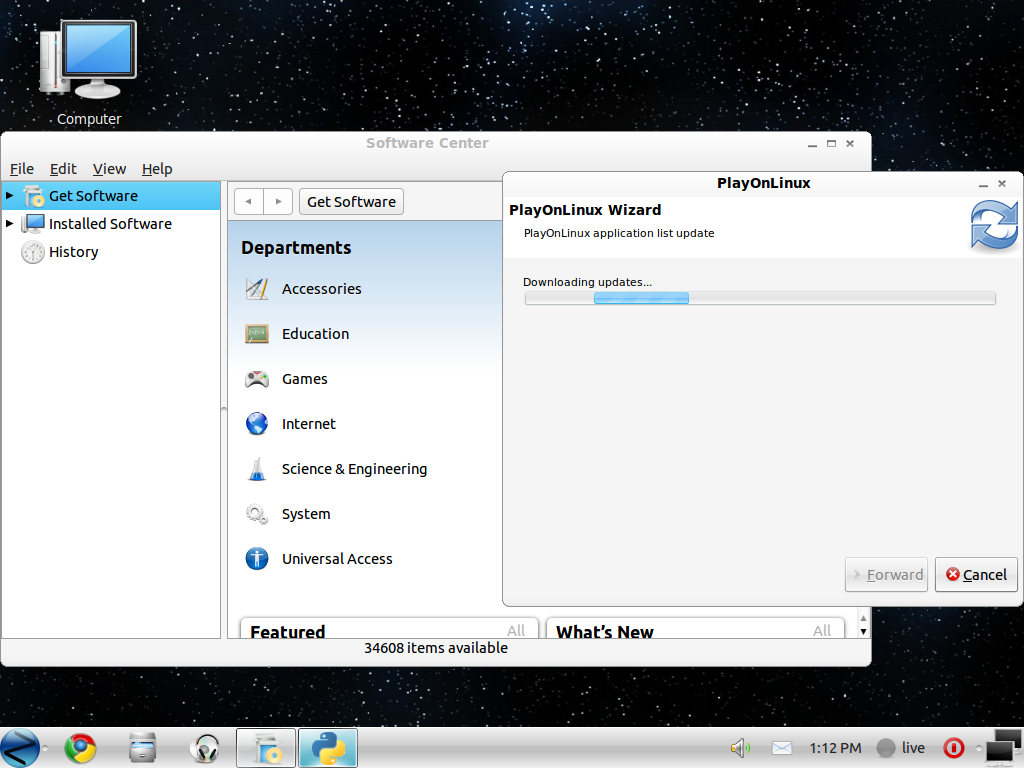Switch to PlayOnLinux Python taskbar entry
1024x768 pixels.
pyautogui.click(x=328, y=748)
